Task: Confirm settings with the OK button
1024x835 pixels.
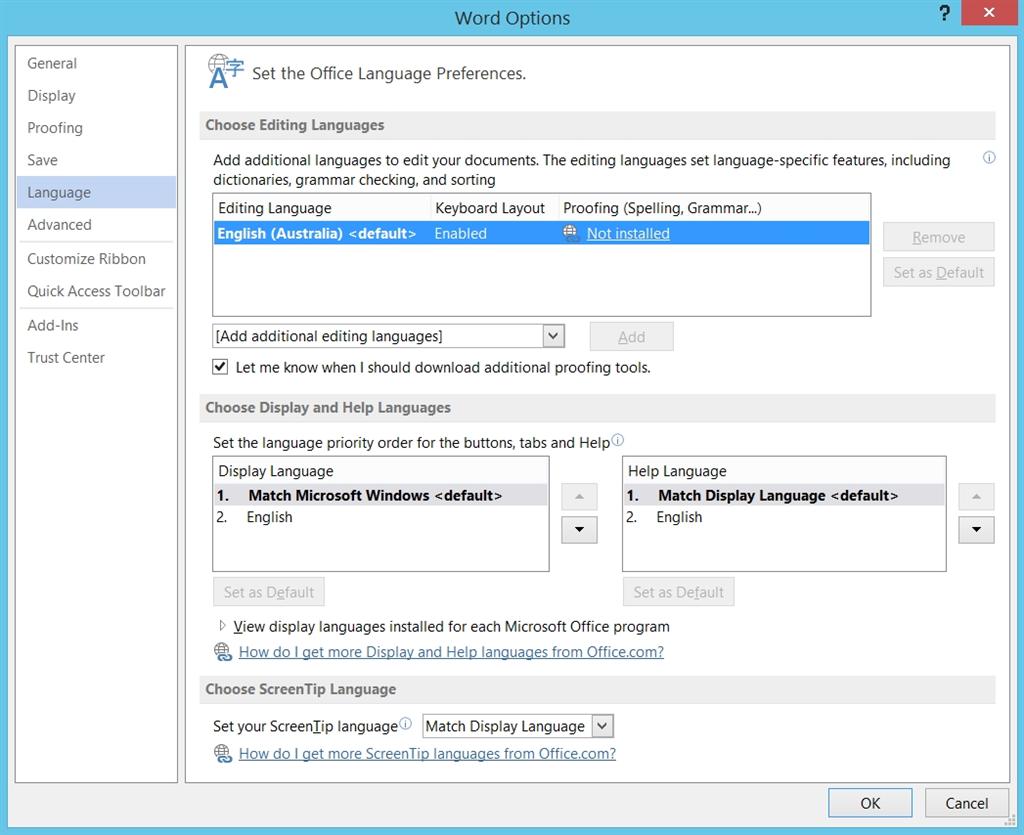Action: tap(870, 803)
